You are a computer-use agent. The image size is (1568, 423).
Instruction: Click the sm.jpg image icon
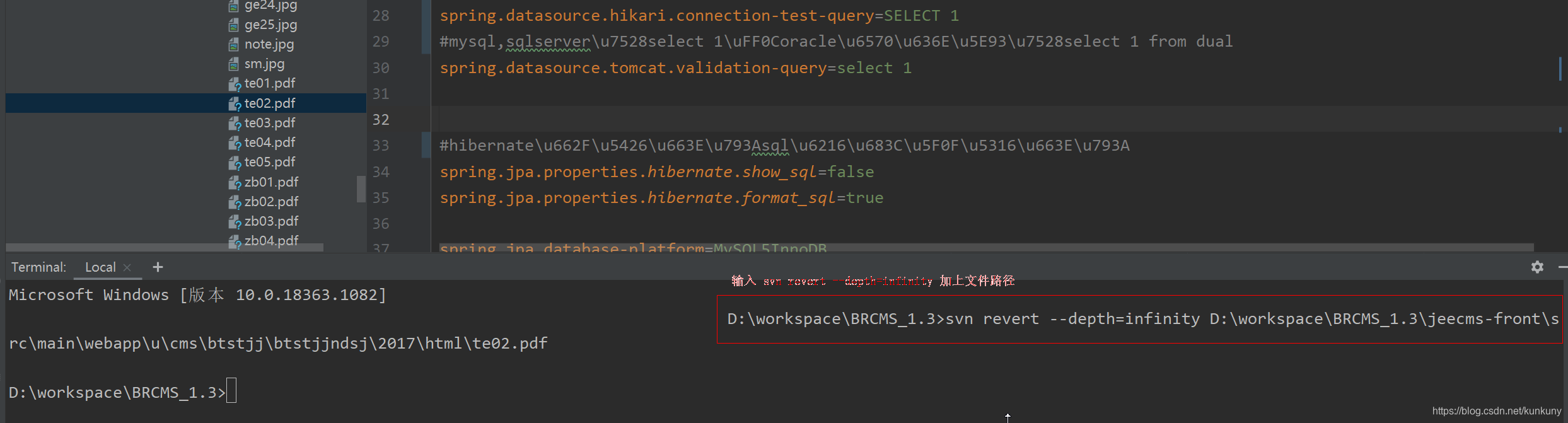pos(234,64)
